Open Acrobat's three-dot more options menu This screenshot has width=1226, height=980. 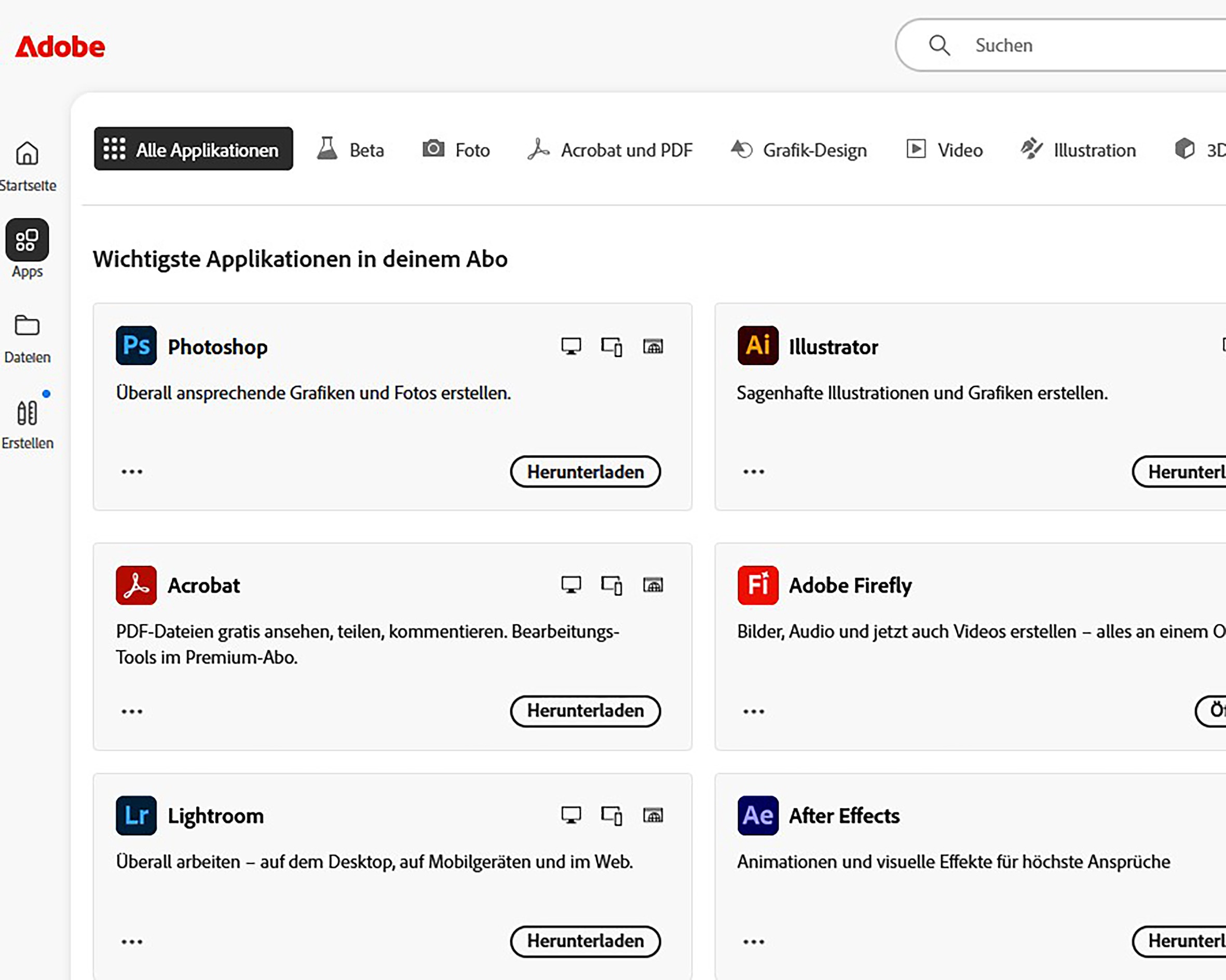click(x=132, y=711)
